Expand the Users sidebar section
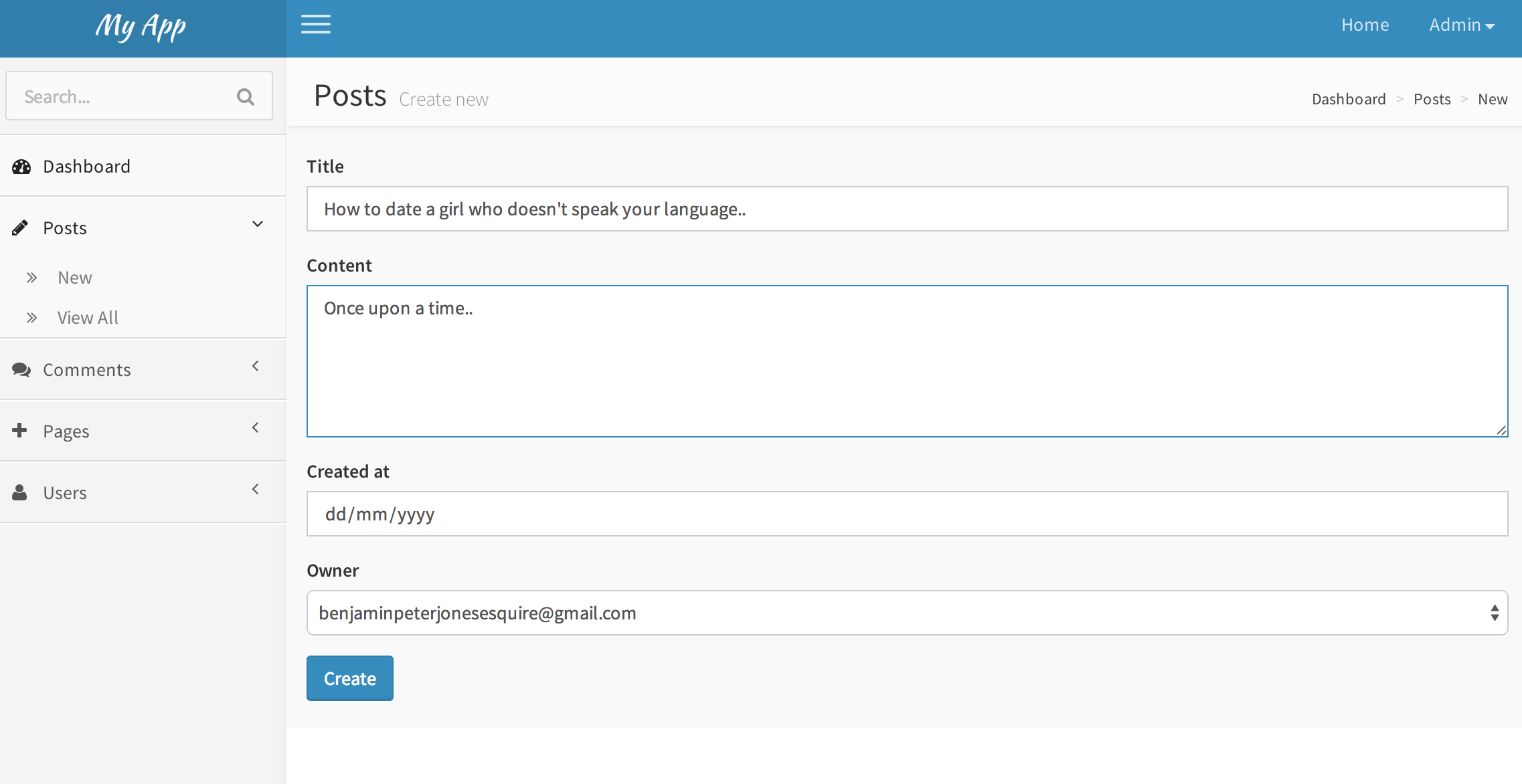1522x784 pixels. tap(256, 489)
